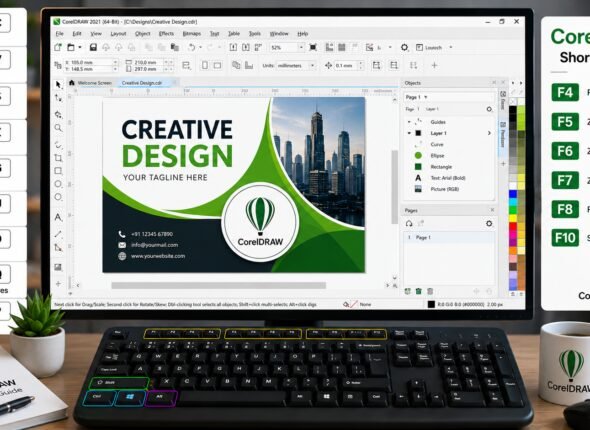
Task: Toggle landscape page orientation
Action: click(x=217, y=65)
